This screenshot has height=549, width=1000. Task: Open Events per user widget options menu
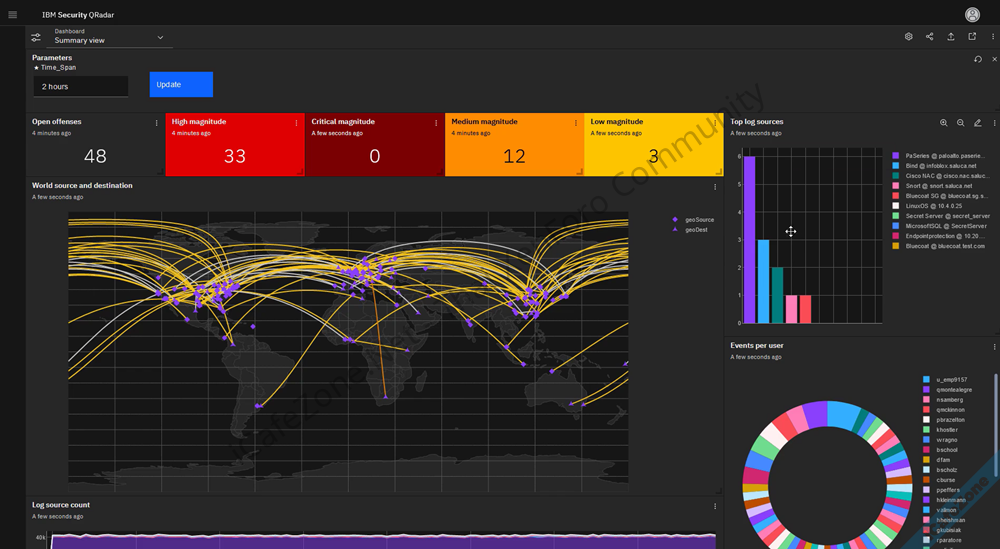pyautogui.click(x=994, y=347)
